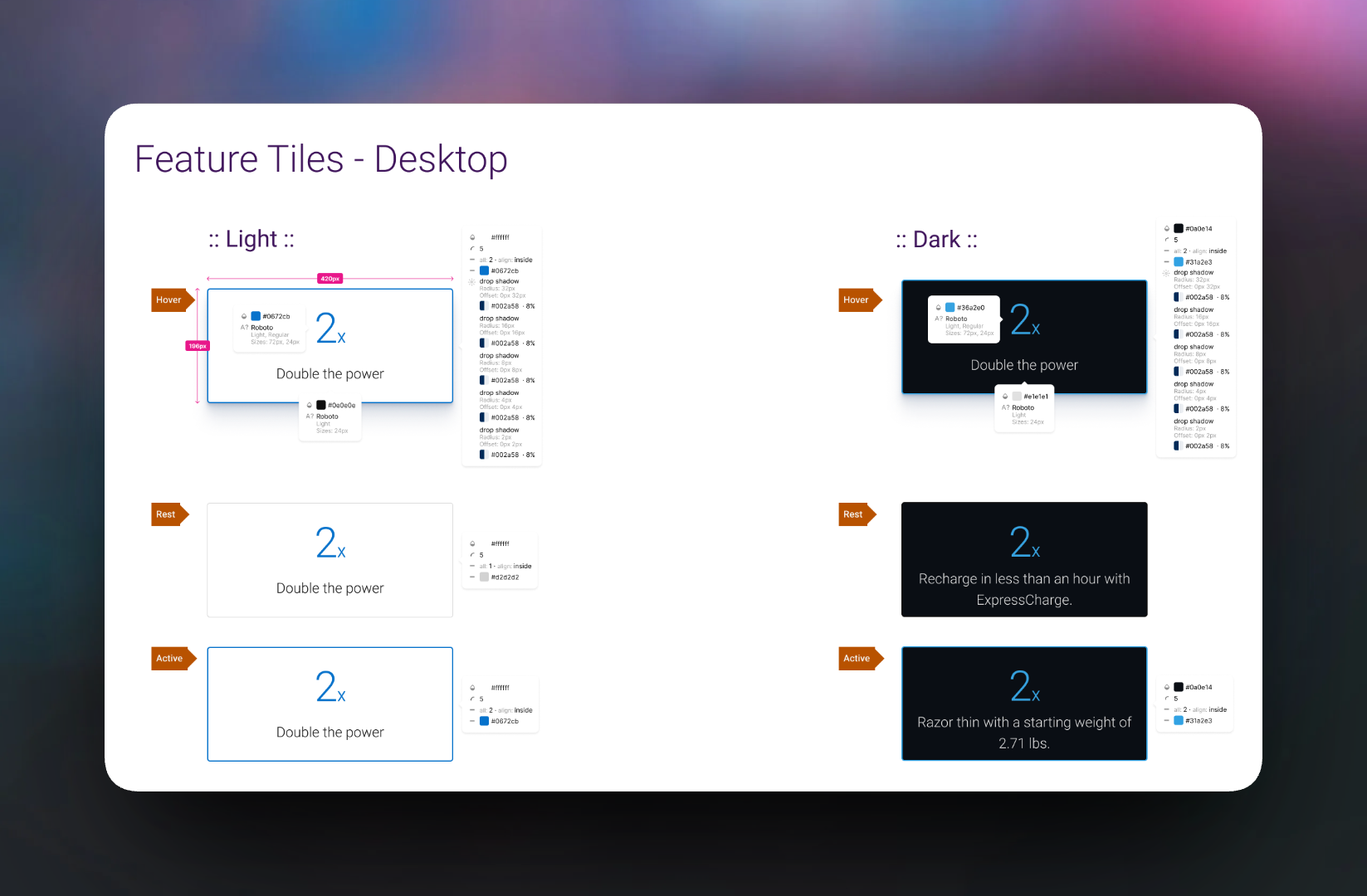Switch to the ':: Dark ::' section

(x=936, y=239)
